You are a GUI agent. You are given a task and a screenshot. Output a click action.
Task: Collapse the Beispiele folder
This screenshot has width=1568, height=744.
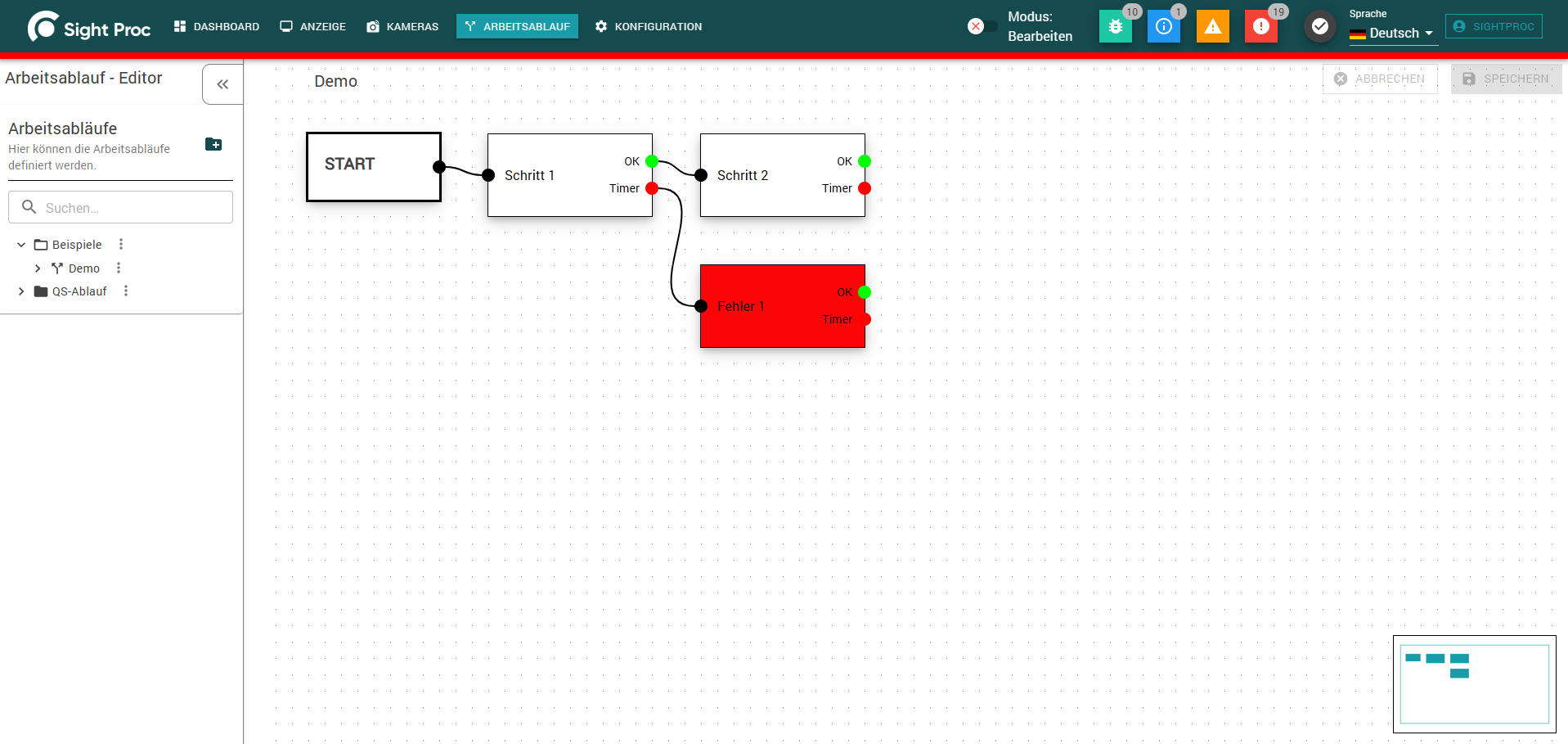click(21, 244)
